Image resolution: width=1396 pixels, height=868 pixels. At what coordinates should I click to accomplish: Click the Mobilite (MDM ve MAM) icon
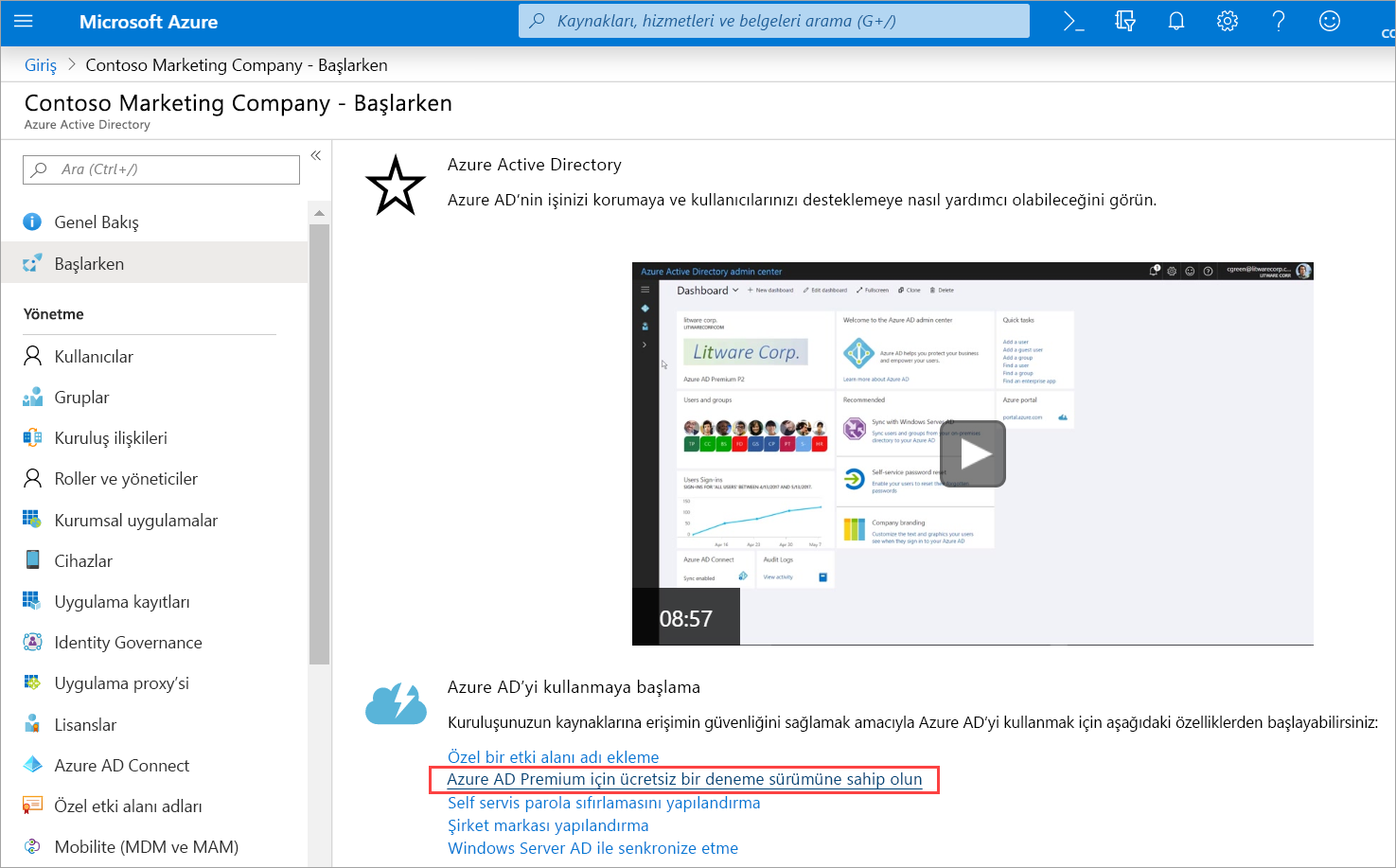[x=32, y=846]
